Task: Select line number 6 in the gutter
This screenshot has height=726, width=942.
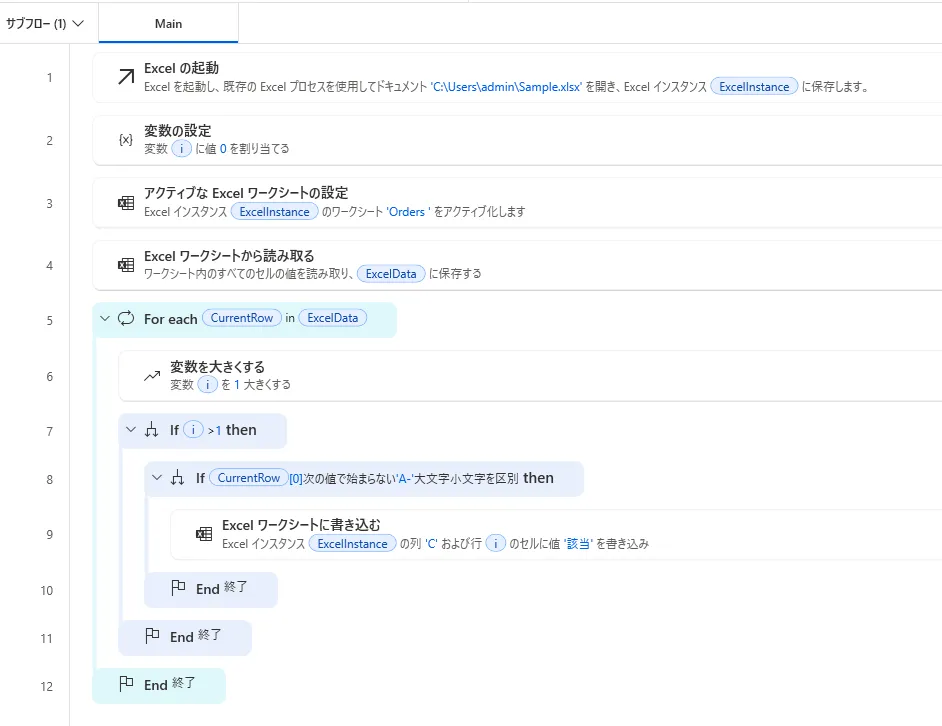Action: click(x=49, y=376)
